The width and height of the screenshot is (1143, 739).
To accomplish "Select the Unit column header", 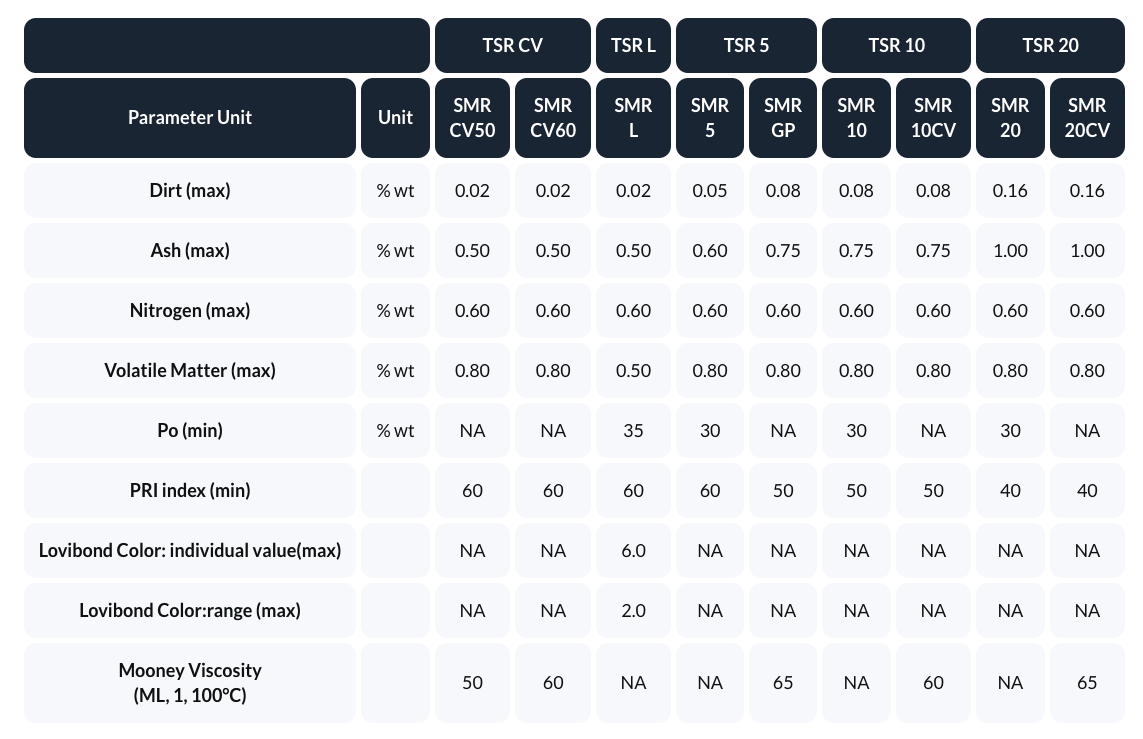I will pos(395,117).
